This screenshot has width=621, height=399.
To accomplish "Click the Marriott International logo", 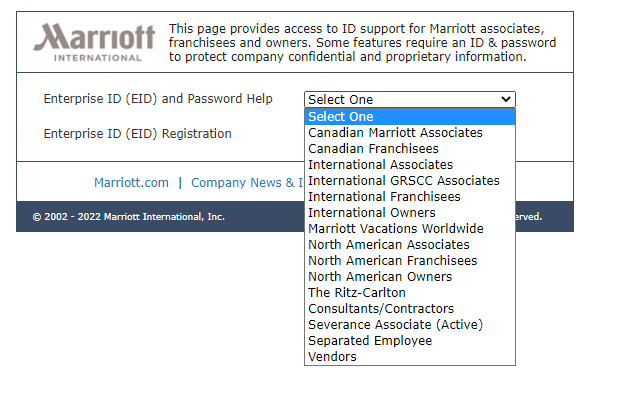I will (x=94, y=42).
